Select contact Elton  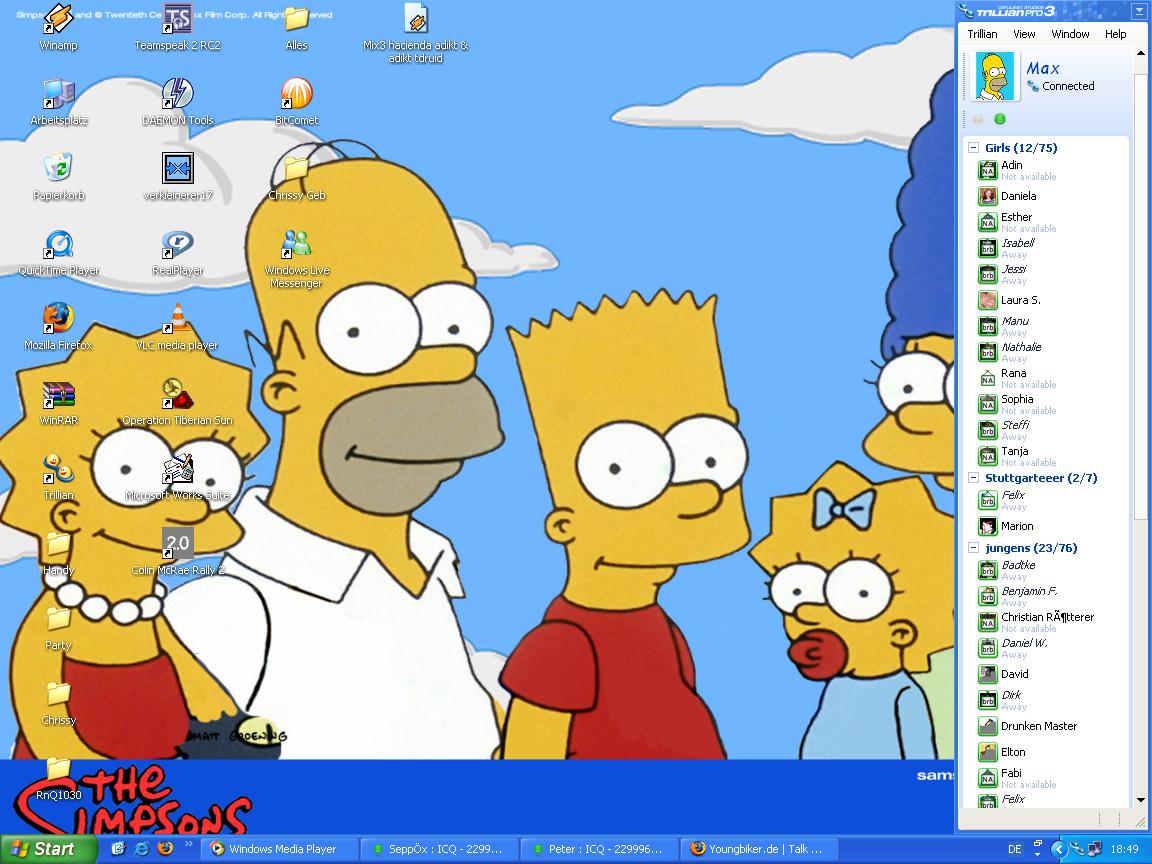pyautogui.click(x=1046, y=752)
